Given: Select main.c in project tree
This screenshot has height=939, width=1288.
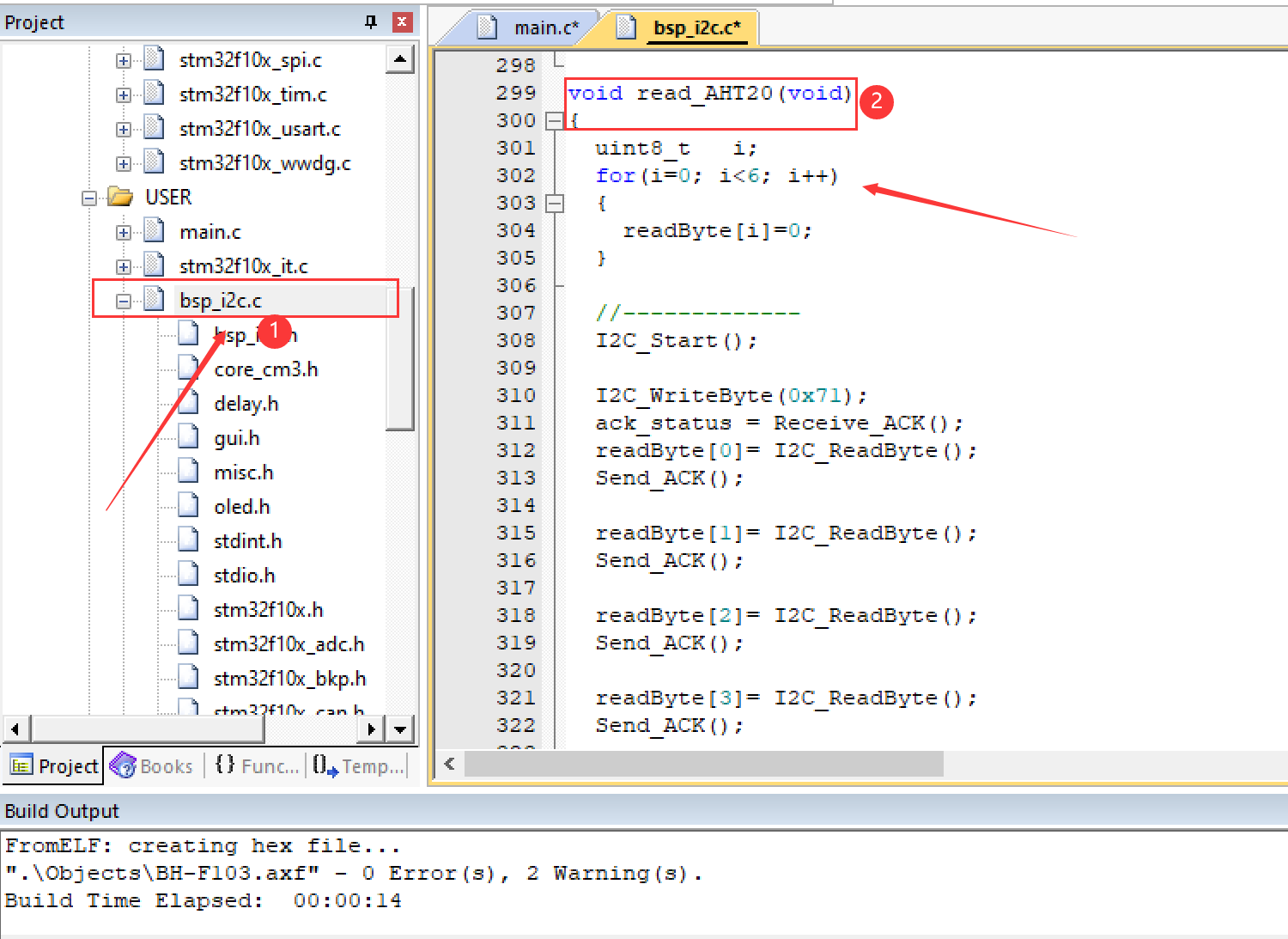Looking at the screenshot, I should (210, 232).
